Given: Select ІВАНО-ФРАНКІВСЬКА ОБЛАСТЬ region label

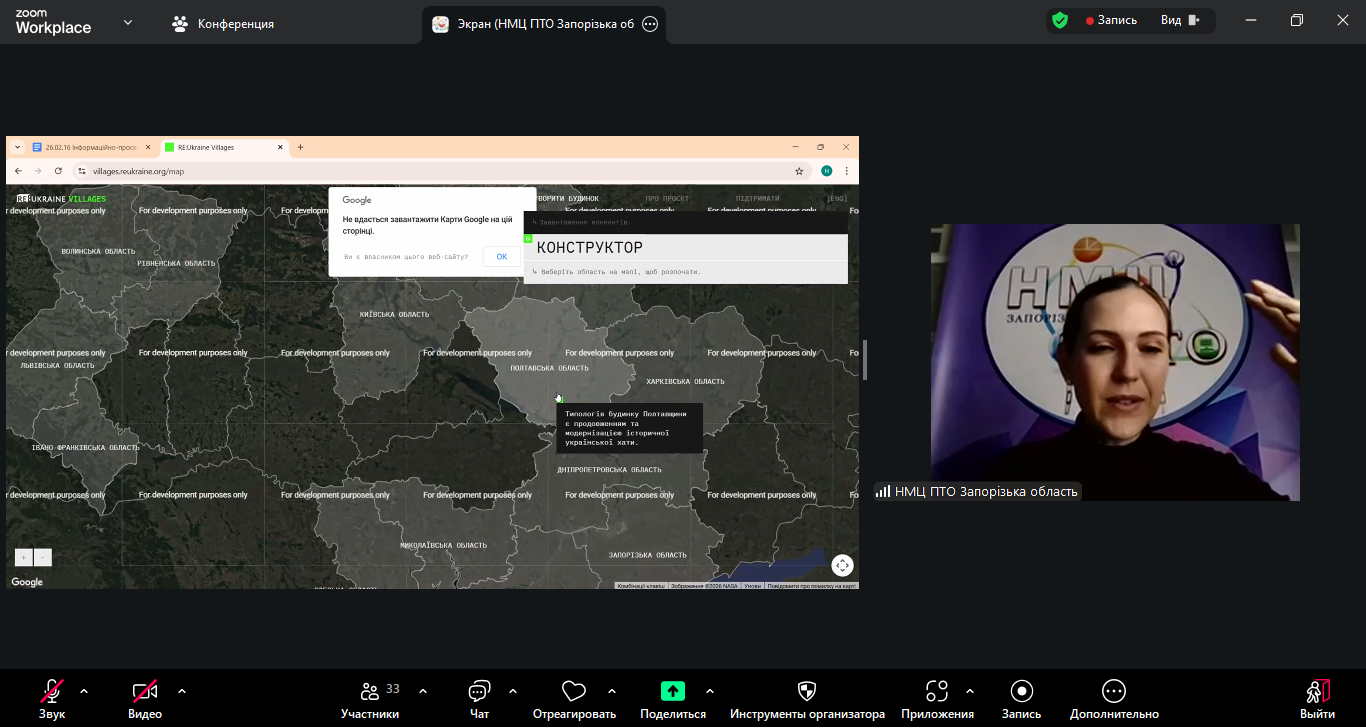Looking at the screenshot, I should (85, 447).
